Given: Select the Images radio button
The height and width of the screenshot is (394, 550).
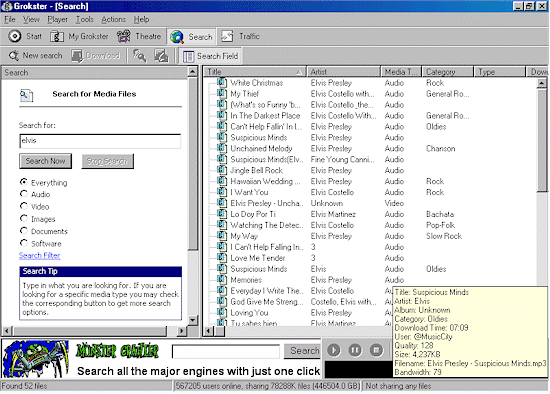Looking at the screenshot, I should tap(24, 218).
